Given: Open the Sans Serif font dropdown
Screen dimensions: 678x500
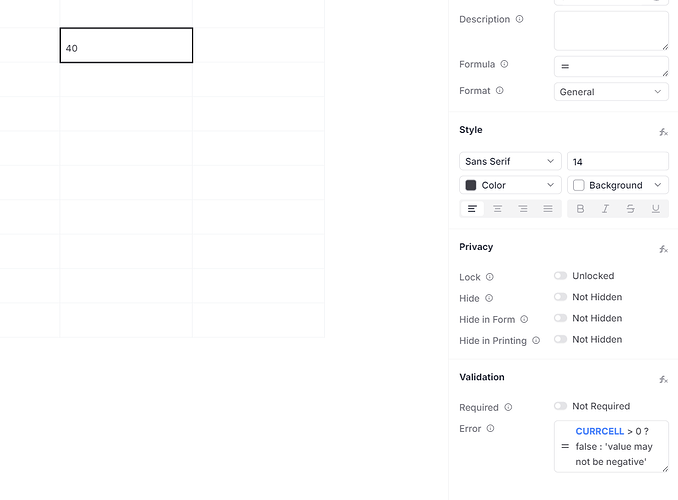Looking at the screenshot, I should point(510,161).
